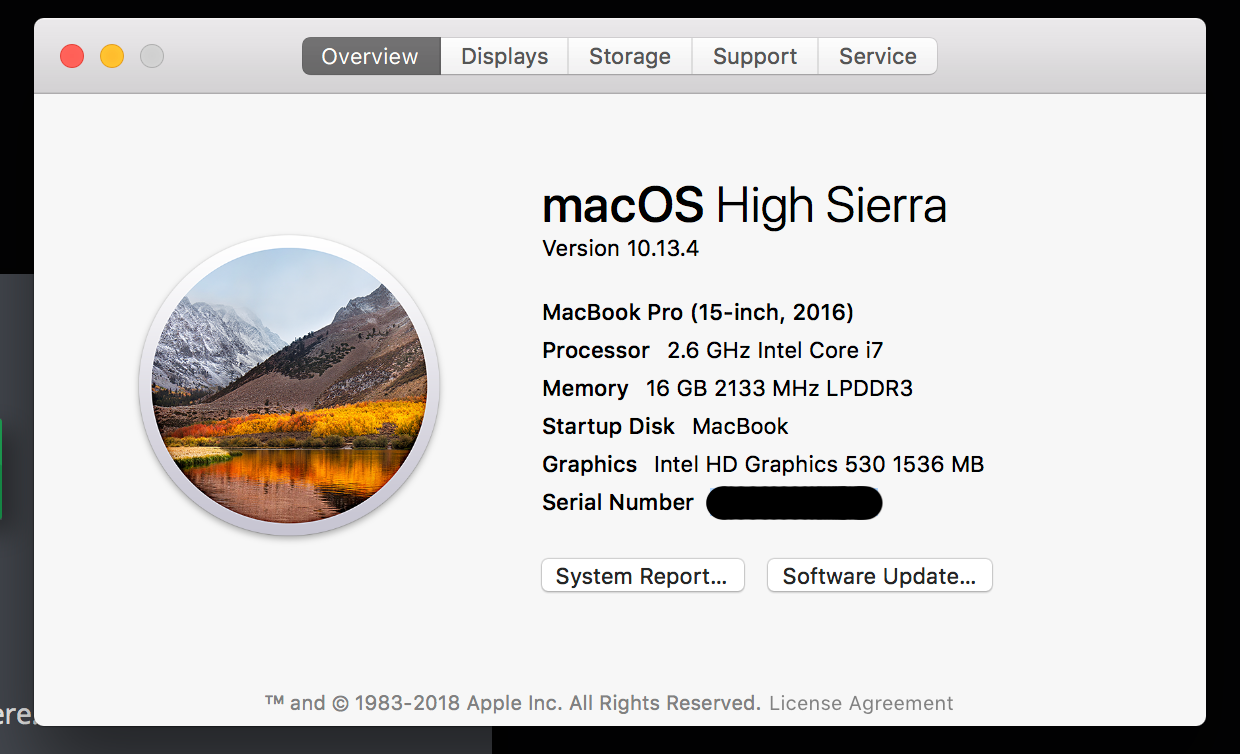Click the 1983-2018 Apple Inc. copyright text
This screenshot has width=1240, height=754.
pyautogui.click(x=513, y=703)
